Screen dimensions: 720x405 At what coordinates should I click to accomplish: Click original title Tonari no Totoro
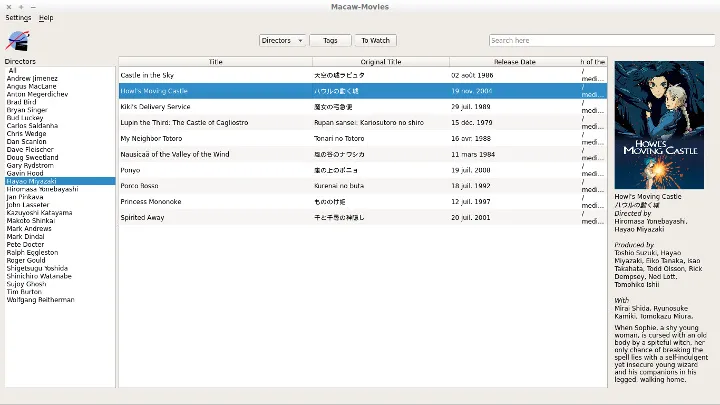pyautogui.click(x=339, y=138)
